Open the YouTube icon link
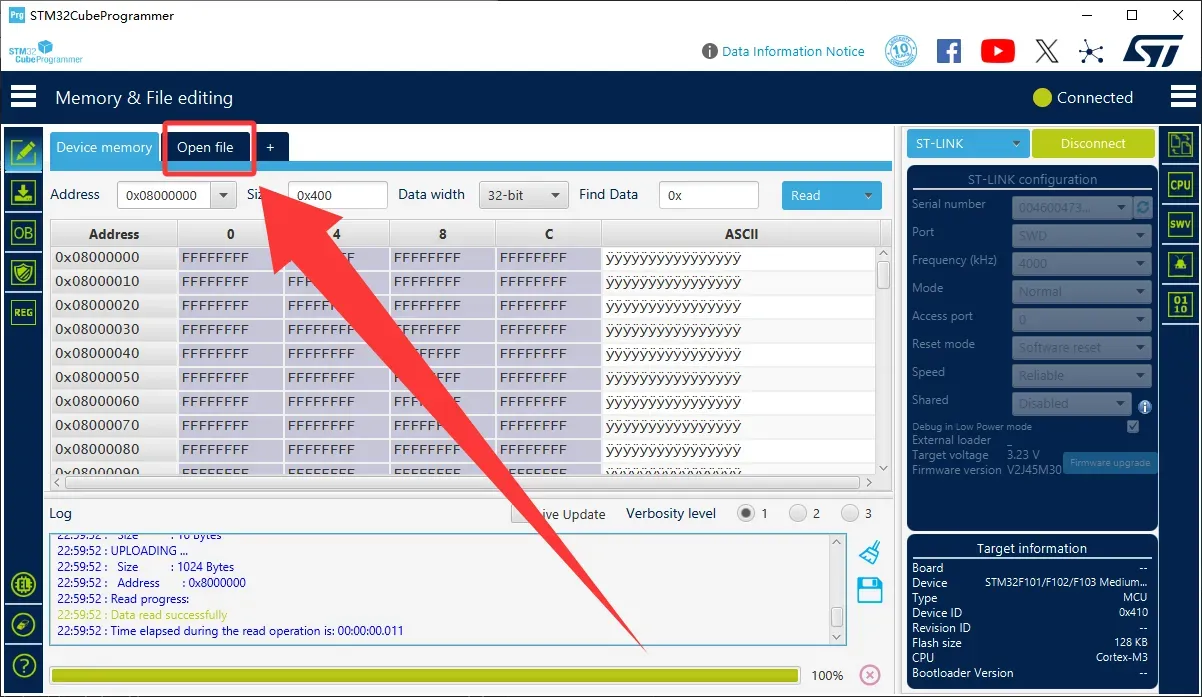The image size is (1202, 697). [x=997, y=51]
